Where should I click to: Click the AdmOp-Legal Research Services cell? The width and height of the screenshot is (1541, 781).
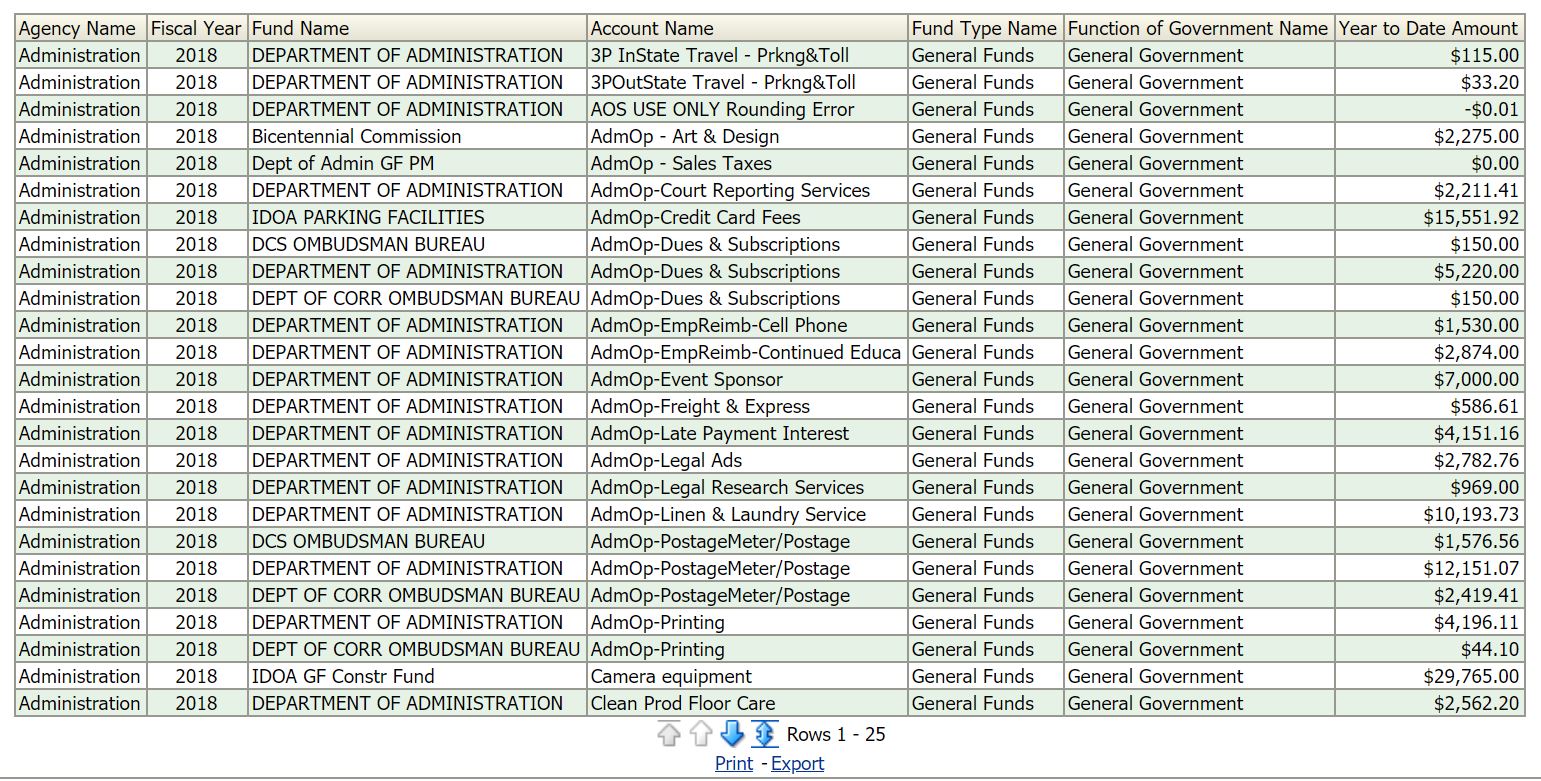[748, 487]
